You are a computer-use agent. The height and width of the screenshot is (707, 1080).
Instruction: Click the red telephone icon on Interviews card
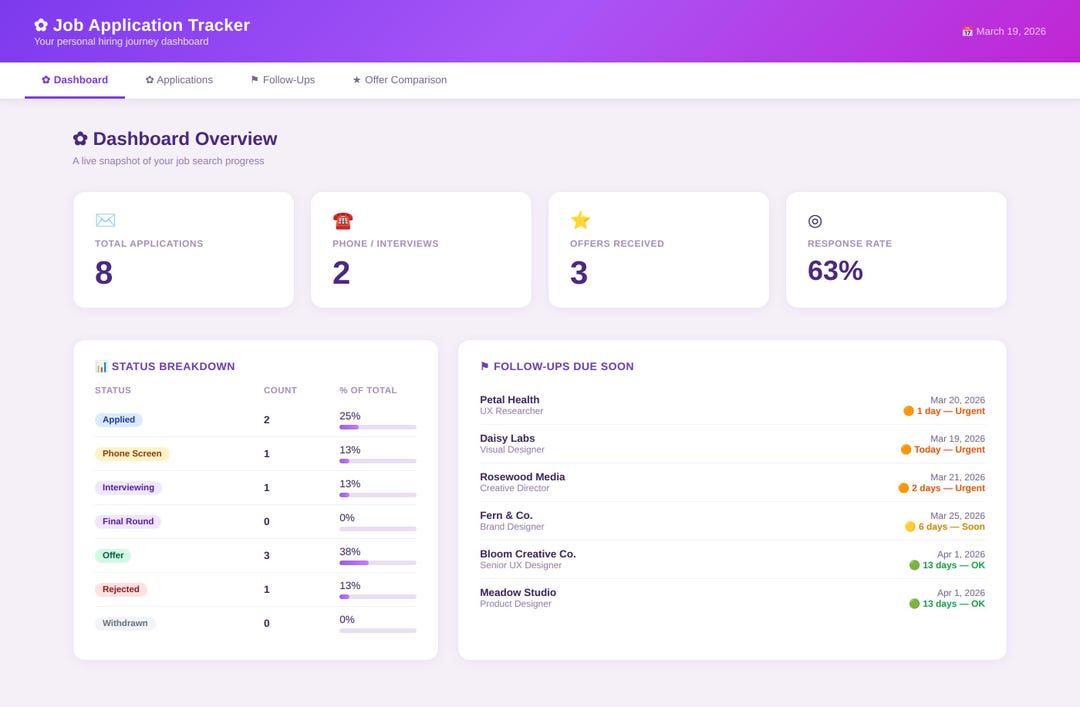[x=342, y=221]
